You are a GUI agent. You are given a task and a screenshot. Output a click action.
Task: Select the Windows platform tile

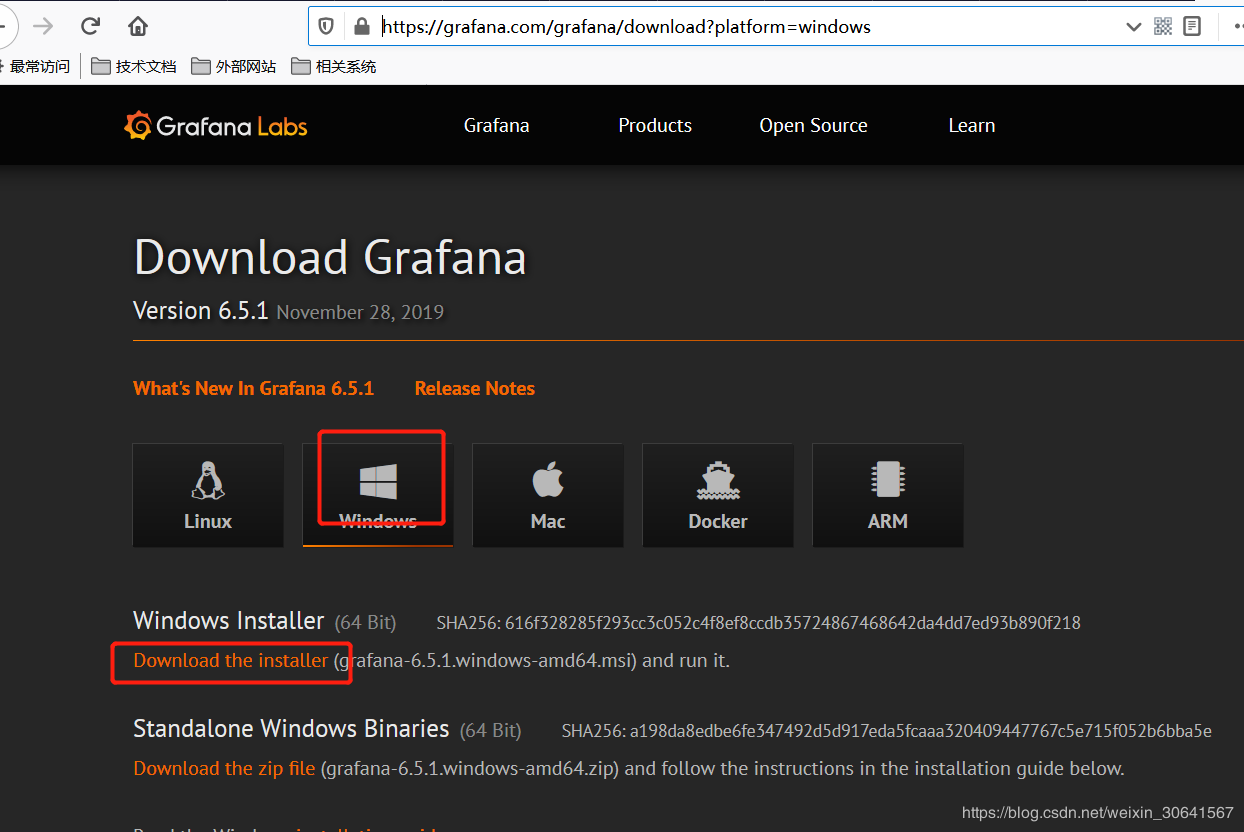(378, 495)
